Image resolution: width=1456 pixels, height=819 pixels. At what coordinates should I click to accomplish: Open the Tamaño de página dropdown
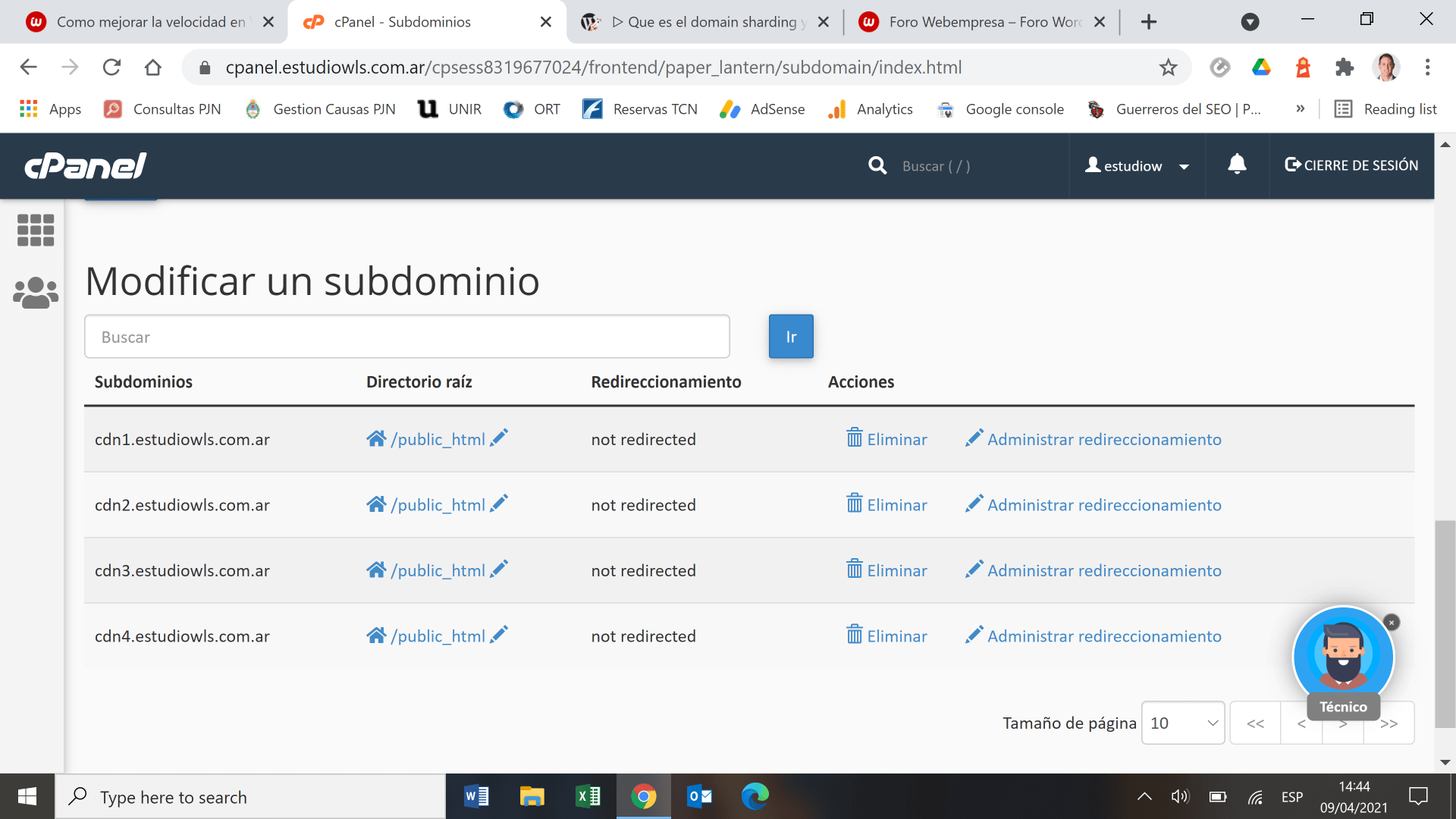[1182, 723]
